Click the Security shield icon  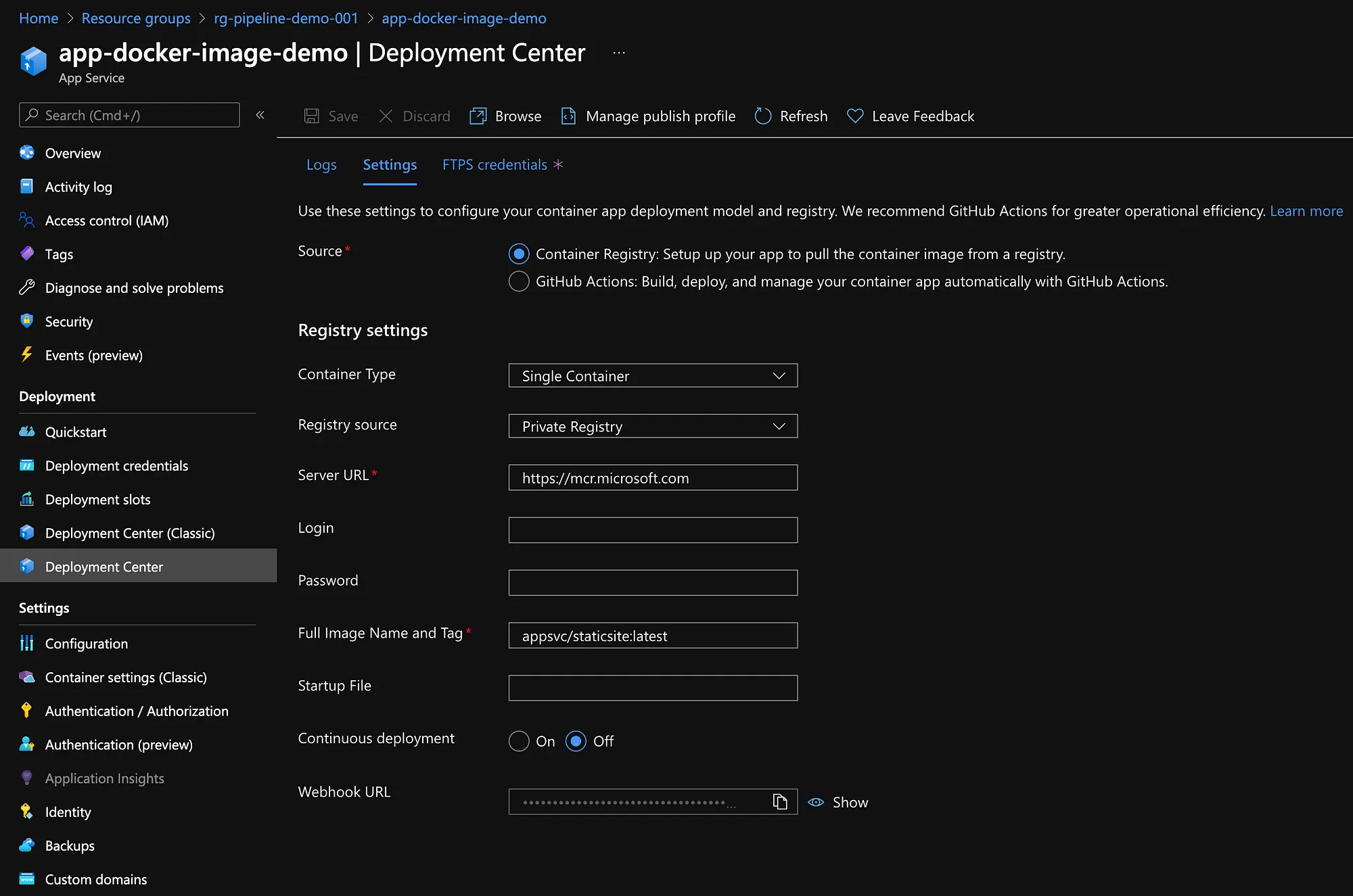coord(27,321)
